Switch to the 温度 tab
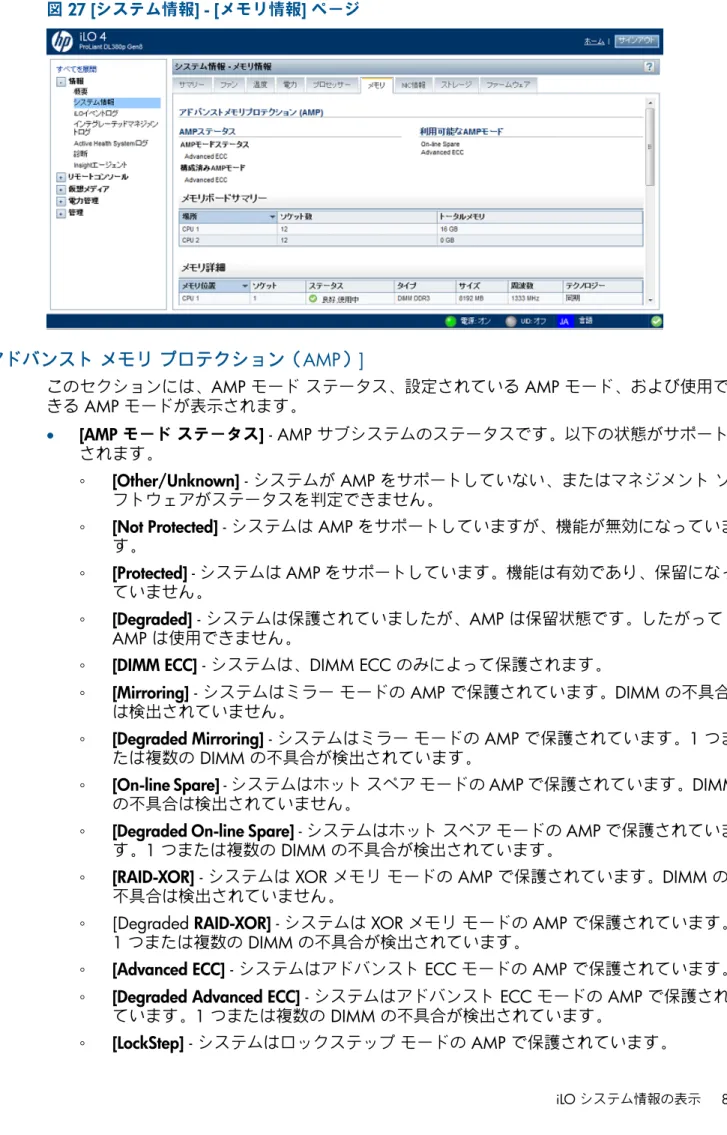 [x=260, y=85]
